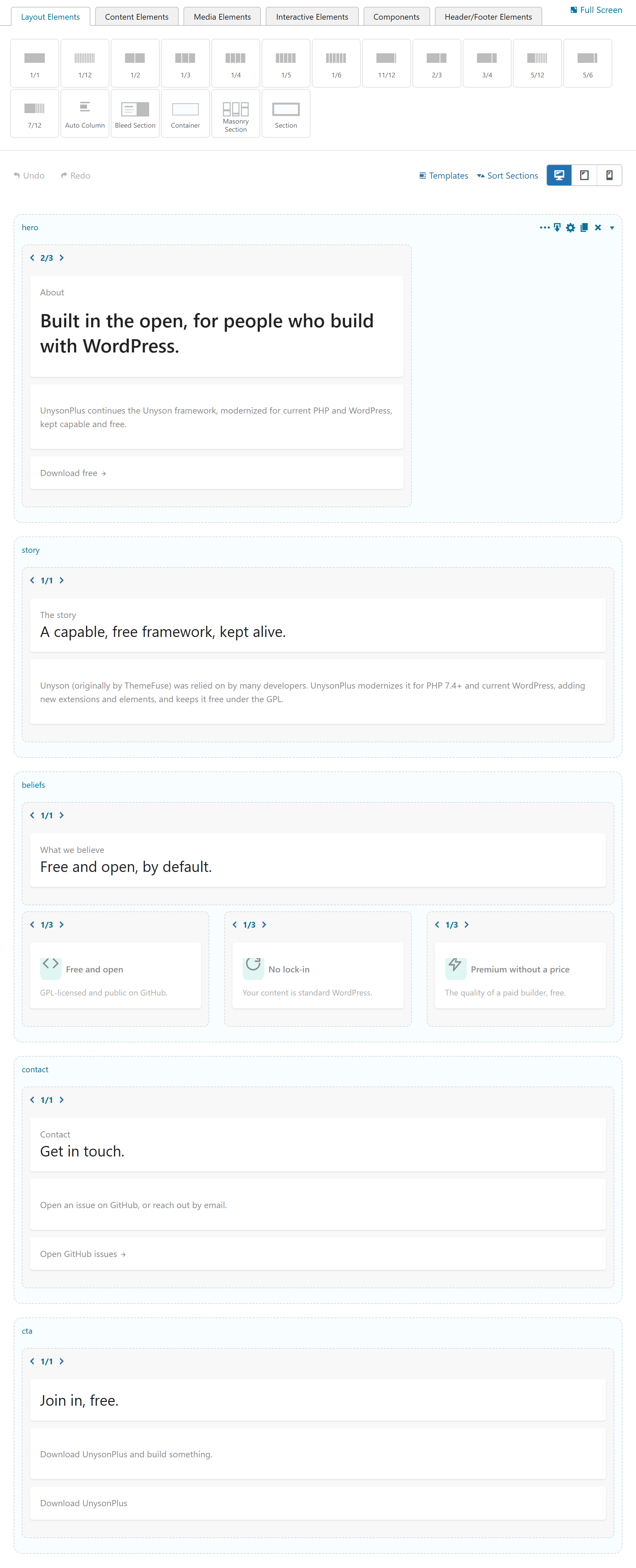
Task: Increase Premium without a price column width
Action: click(x=467, y=925)
